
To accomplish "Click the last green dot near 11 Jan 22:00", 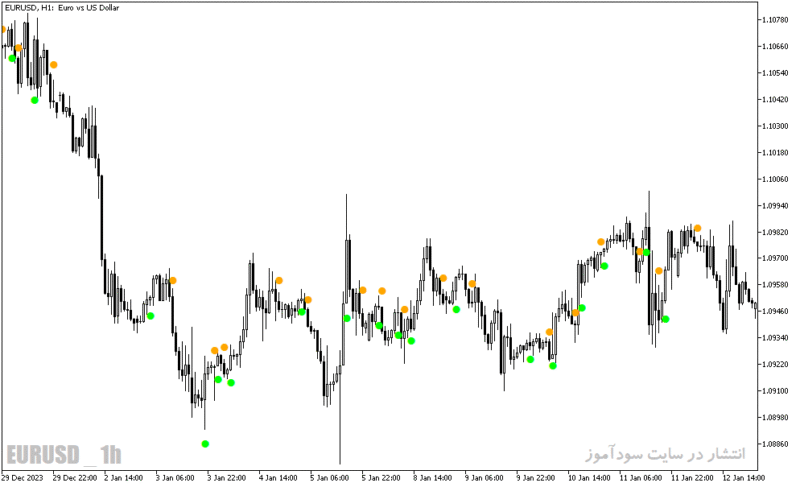I will [x=665, y=319].
